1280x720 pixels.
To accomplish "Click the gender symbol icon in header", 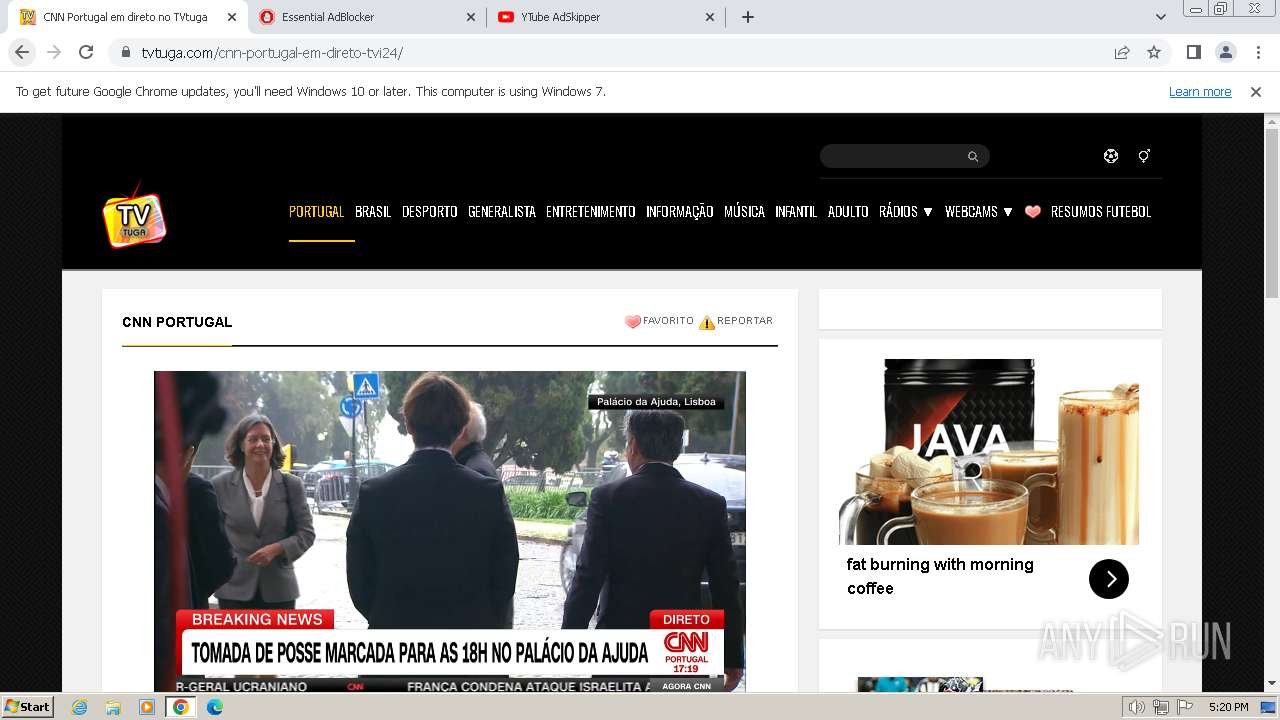I will point(1144,156).
